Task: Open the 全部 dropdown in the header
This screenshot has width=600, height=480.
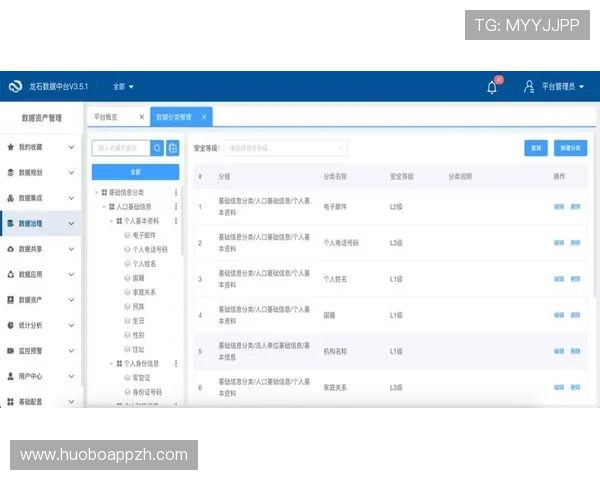Action: coord(123,87)
